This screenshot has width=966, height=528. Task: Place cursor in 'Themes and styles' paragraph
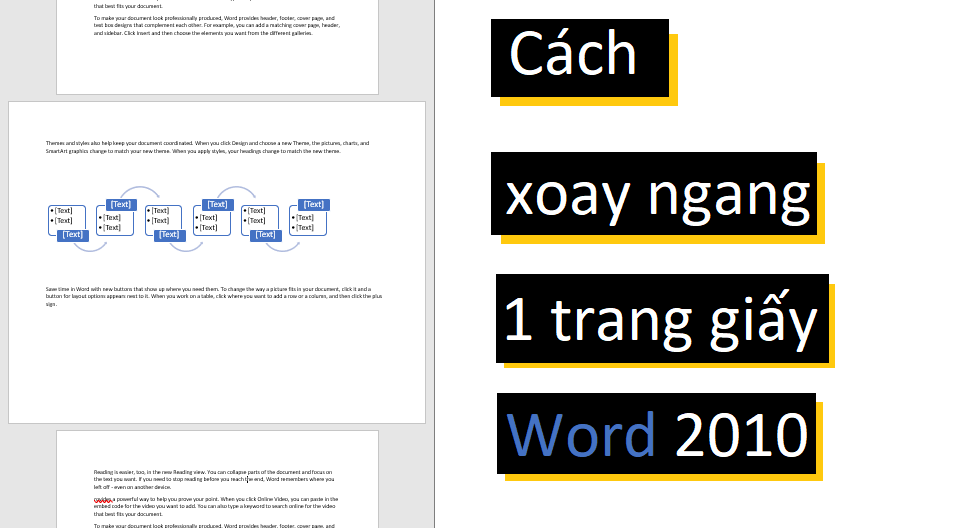tap(200, 147)
